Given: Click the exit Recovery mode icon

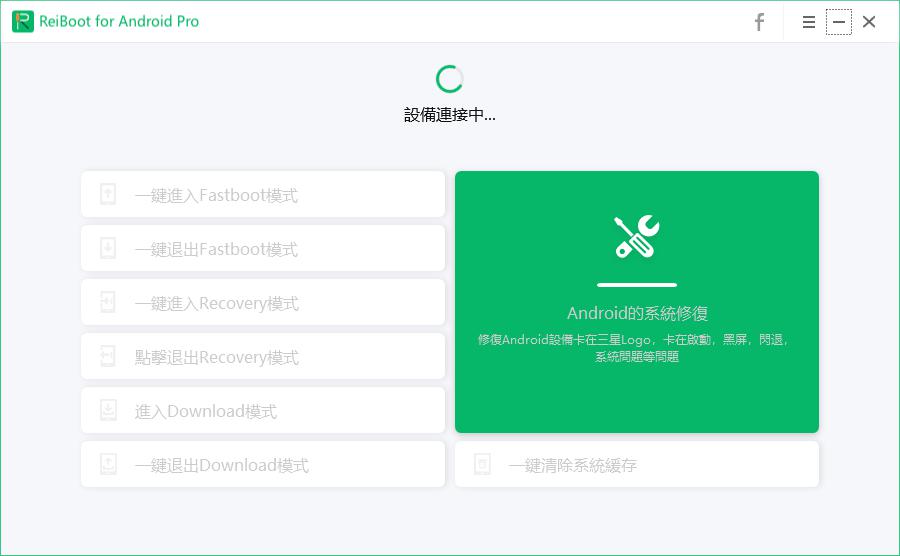Looking at the screenshot, I should [108, 356].
